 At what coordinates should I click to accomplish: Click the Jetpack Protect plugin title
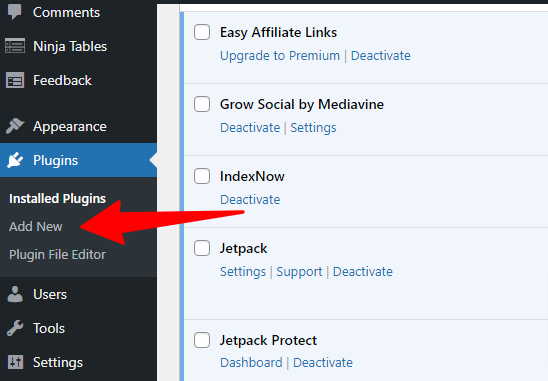(268, 340)
